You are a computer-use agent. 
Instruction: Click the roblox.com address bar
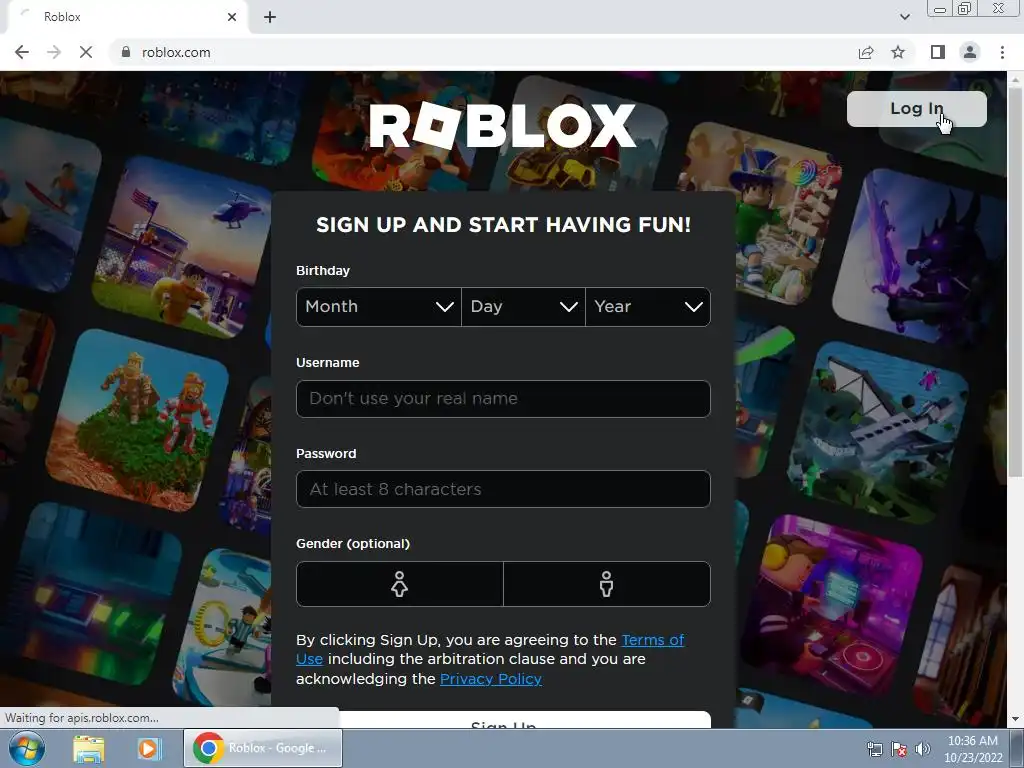point(483,52)
